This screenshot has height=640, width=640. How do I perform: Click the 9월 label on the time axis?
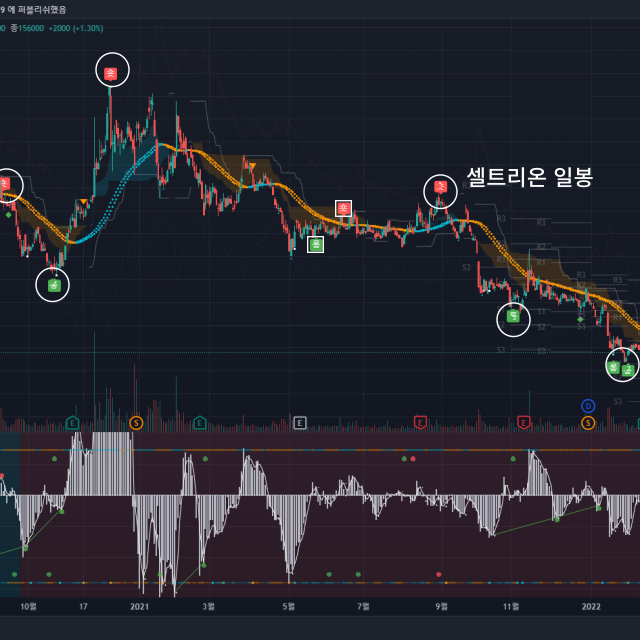pos(442,607)
